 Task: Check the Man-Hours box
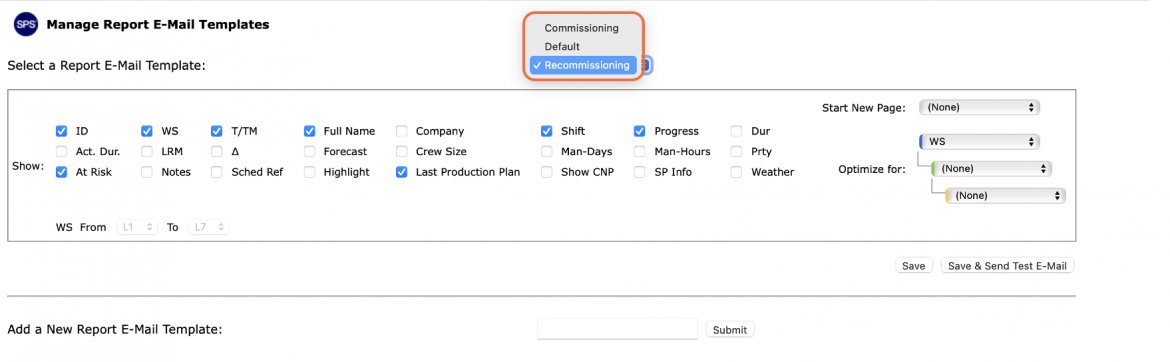point(639,152)
